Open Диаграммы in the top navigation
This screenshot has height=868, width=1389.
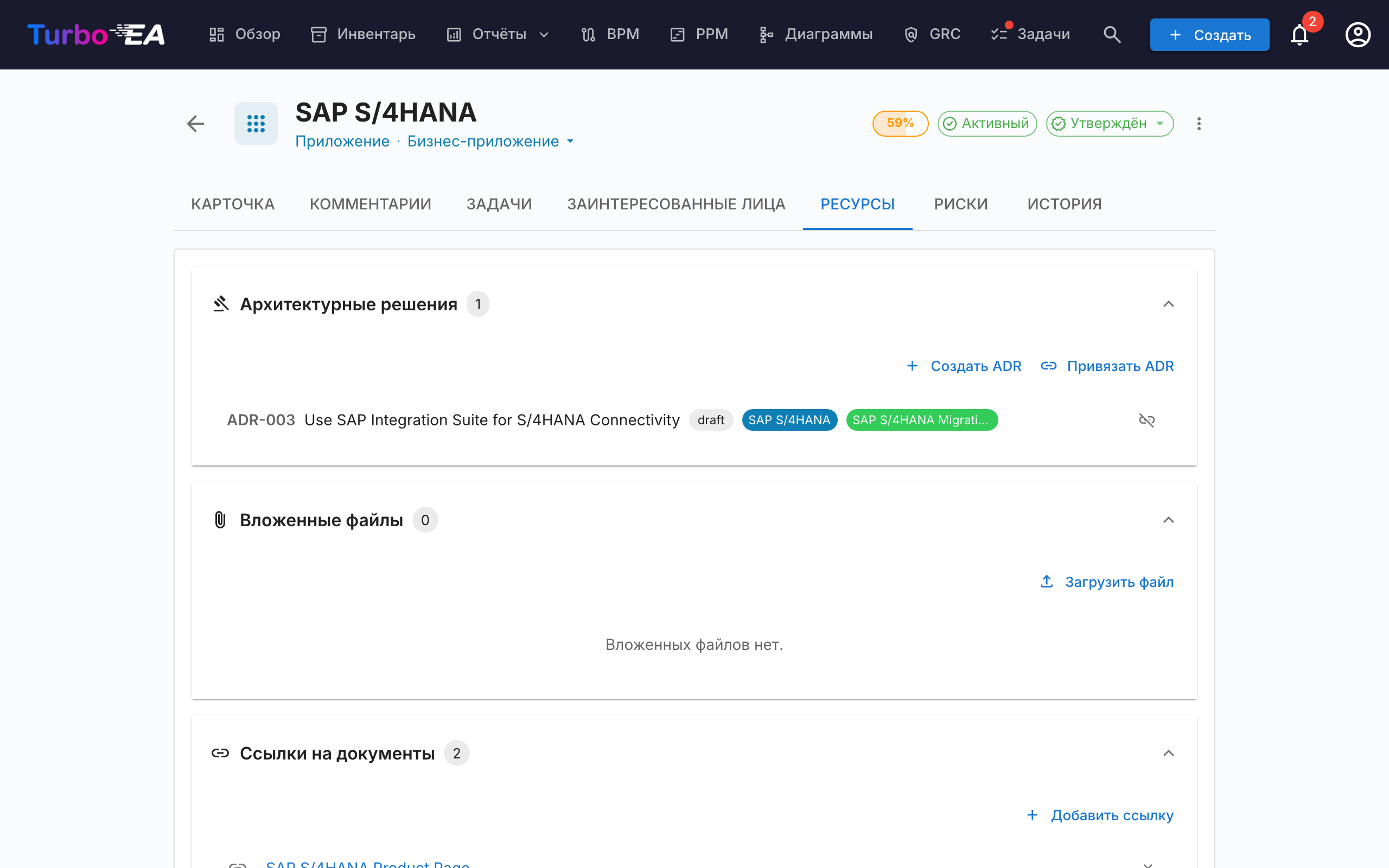coord(815,34)
